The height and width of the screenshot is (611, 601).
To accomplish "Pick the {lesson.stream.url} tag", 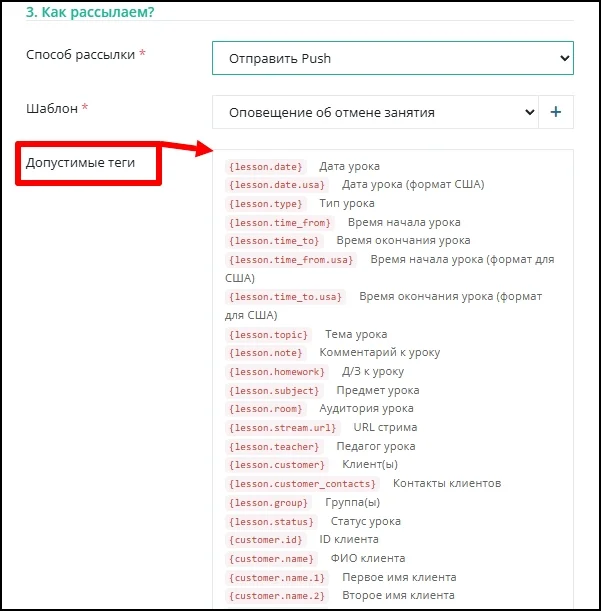I will [283, 428].
